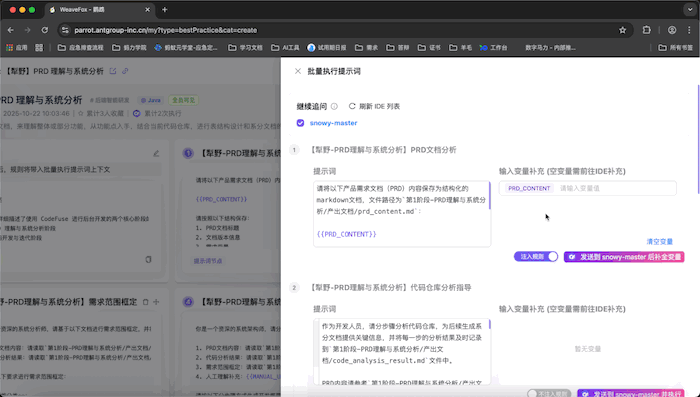Open the 应用 apps bookmark
700x397 pixels.
[x=16, y=47]
